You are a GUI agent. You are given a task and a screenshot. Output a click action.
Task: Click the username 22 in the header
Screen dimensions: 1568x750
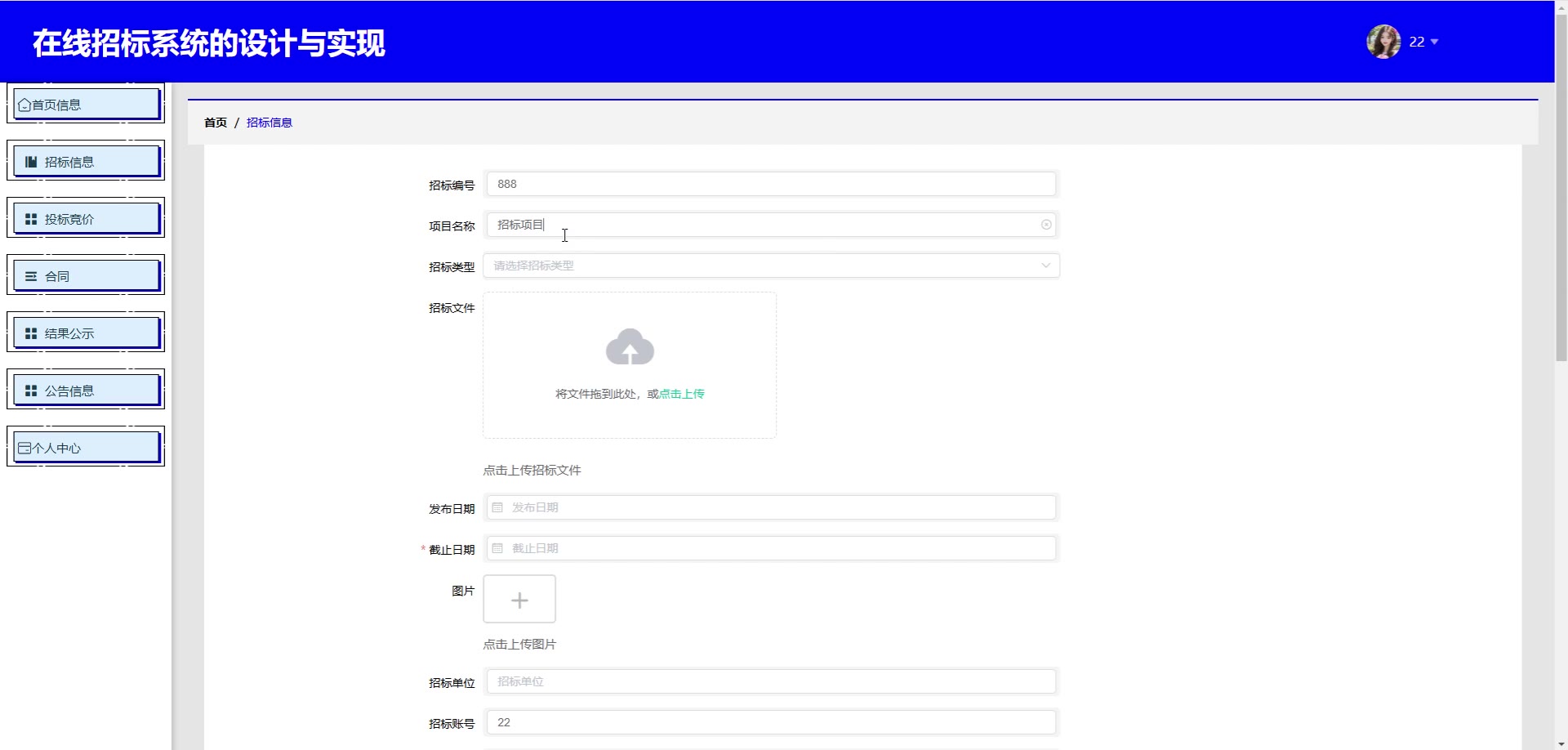tap(1417, 42)
